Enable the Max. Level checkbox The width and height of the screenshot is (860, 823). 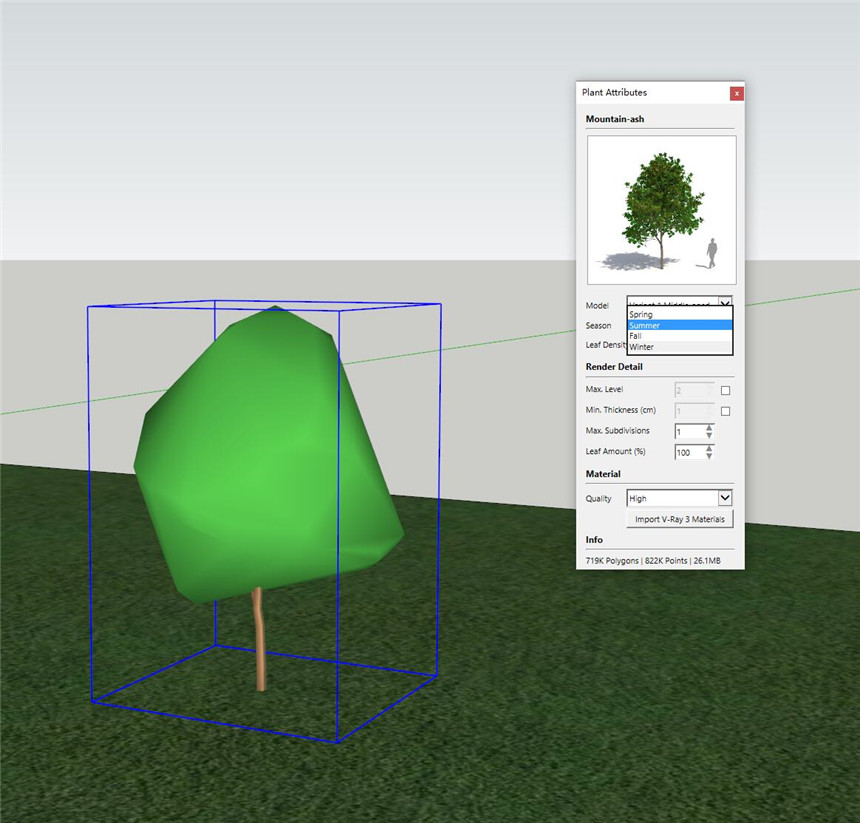726,390
